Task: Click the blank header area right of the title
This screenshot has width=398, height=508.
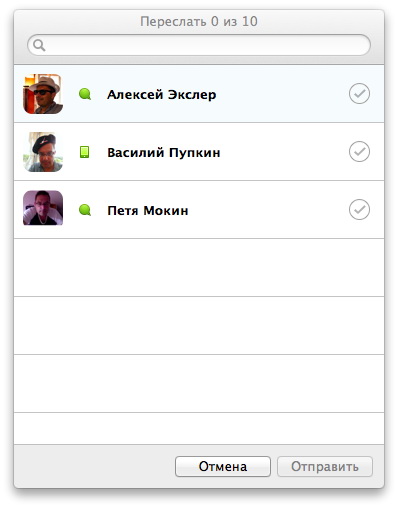Action: tap(320, 22)
